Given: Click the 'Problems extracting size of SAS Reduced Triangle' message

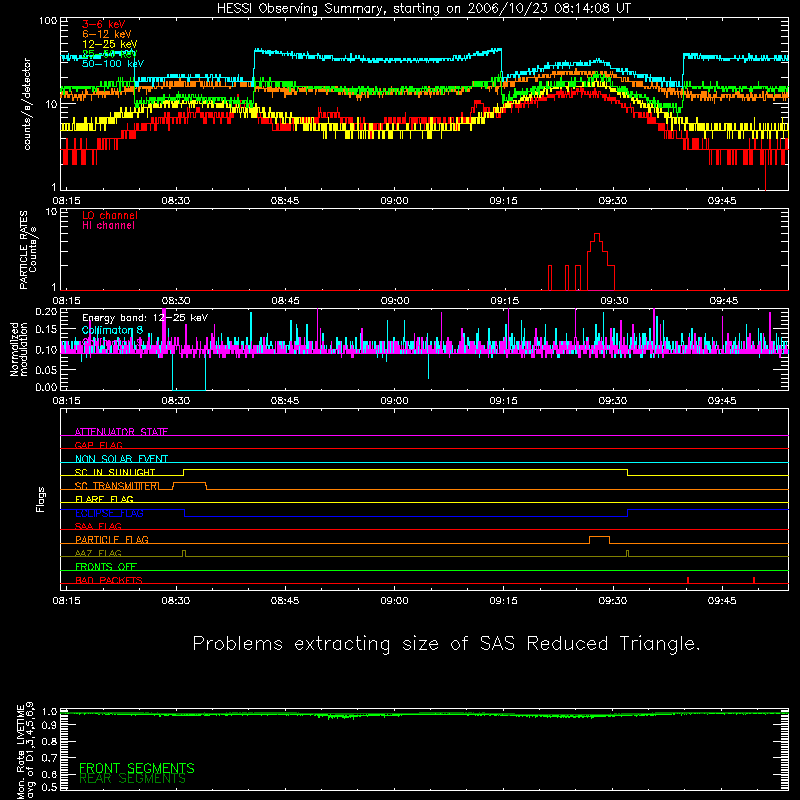Looking at the screenshot, I should point(446,644).
